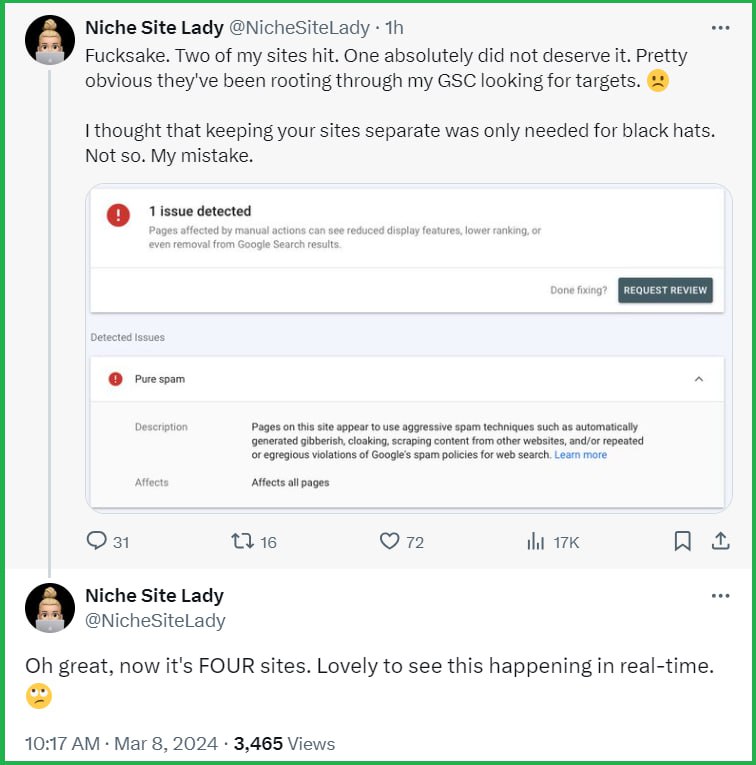Like the tweet with 72 hearts
Viewport: 756px width, 765px height.
(x=389, y=541)
